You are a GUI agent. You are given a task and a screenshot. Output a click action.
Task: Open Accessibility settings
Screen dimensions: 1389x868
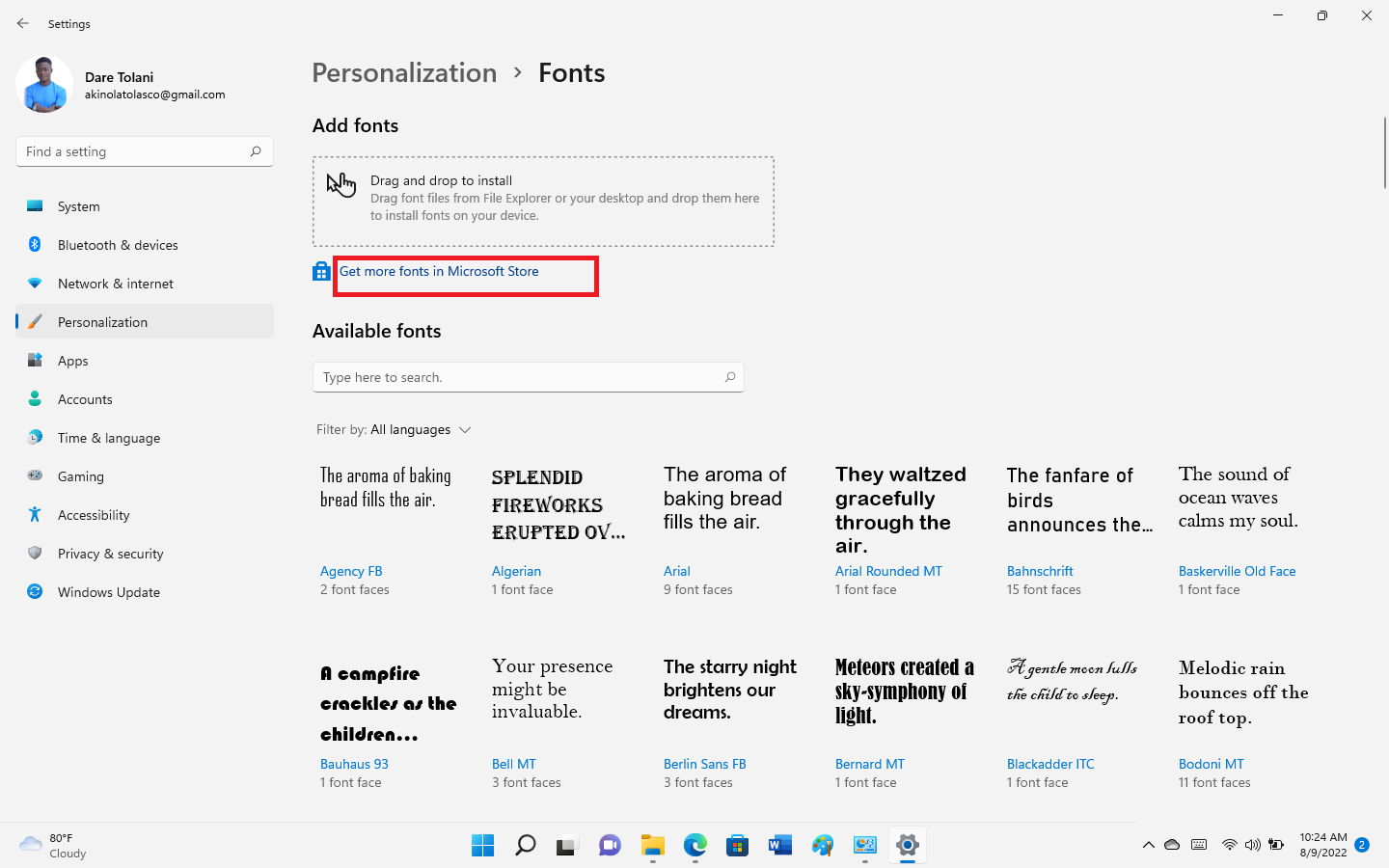(145, 515)
